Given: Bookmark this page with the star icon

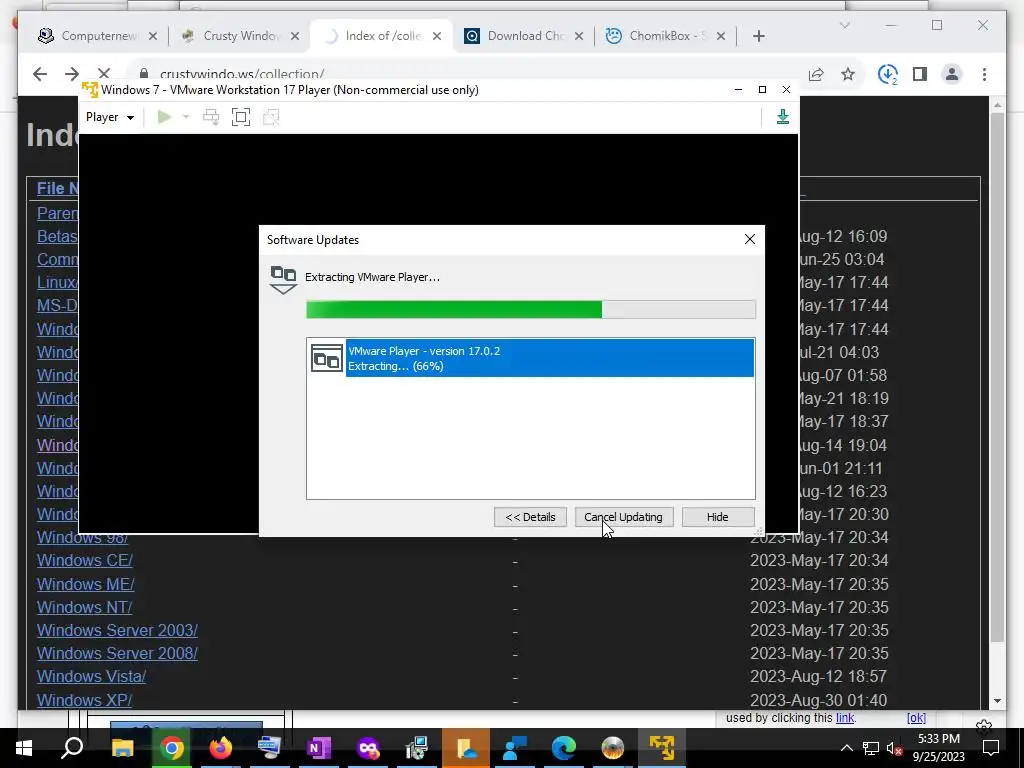Looking at the screenshot, I should coord(848,74).
